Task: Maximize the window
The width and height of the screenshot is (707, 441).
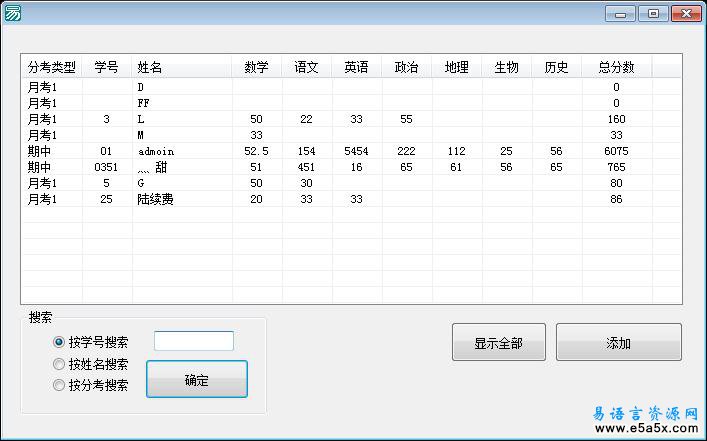Action: coord(653,14)
